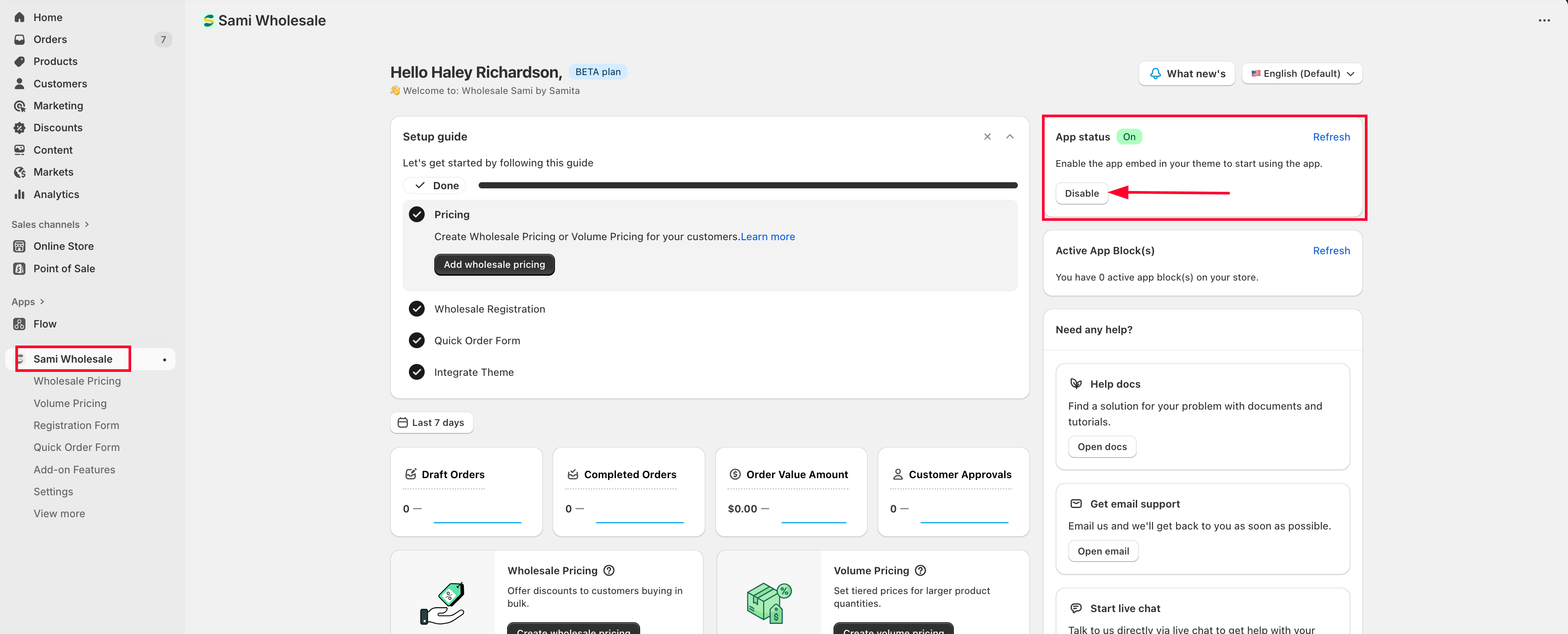Image resolution: width=1568 pixels, height=634 pixels.
Task: Open the Point of Sale icon
Action: click(19, 269)
